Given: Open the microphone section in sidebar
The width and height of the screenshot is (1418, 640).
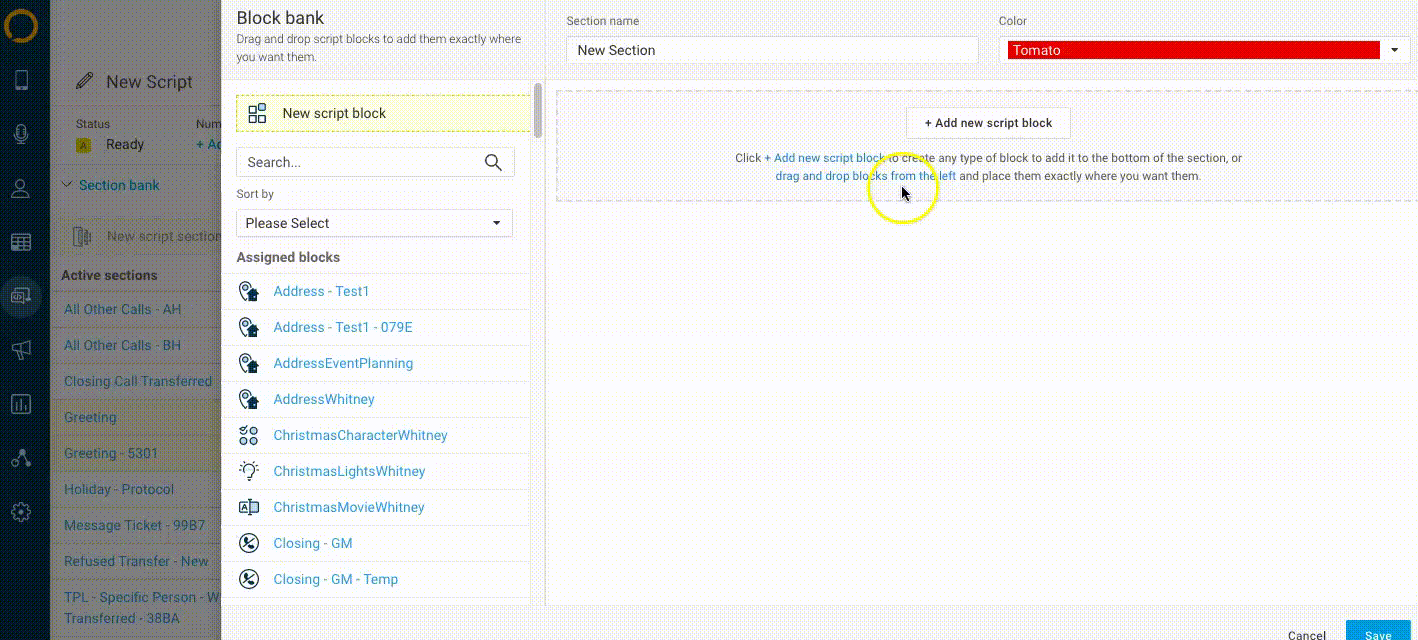Looking at the screenshot, I should 21,135.
